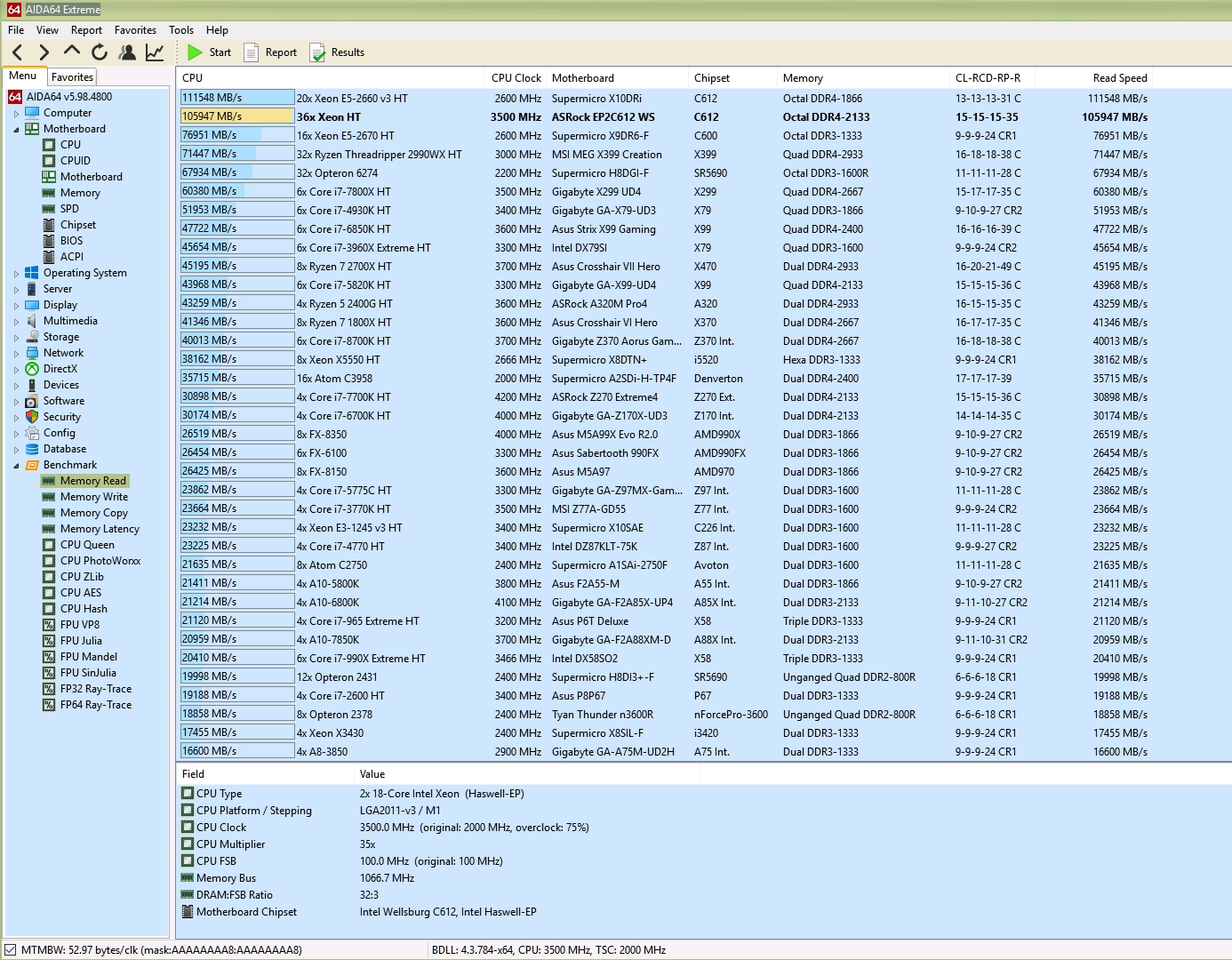Open the graph chart toolbar icon
This screenshot has width=1232, height=960.
point(155,52)
